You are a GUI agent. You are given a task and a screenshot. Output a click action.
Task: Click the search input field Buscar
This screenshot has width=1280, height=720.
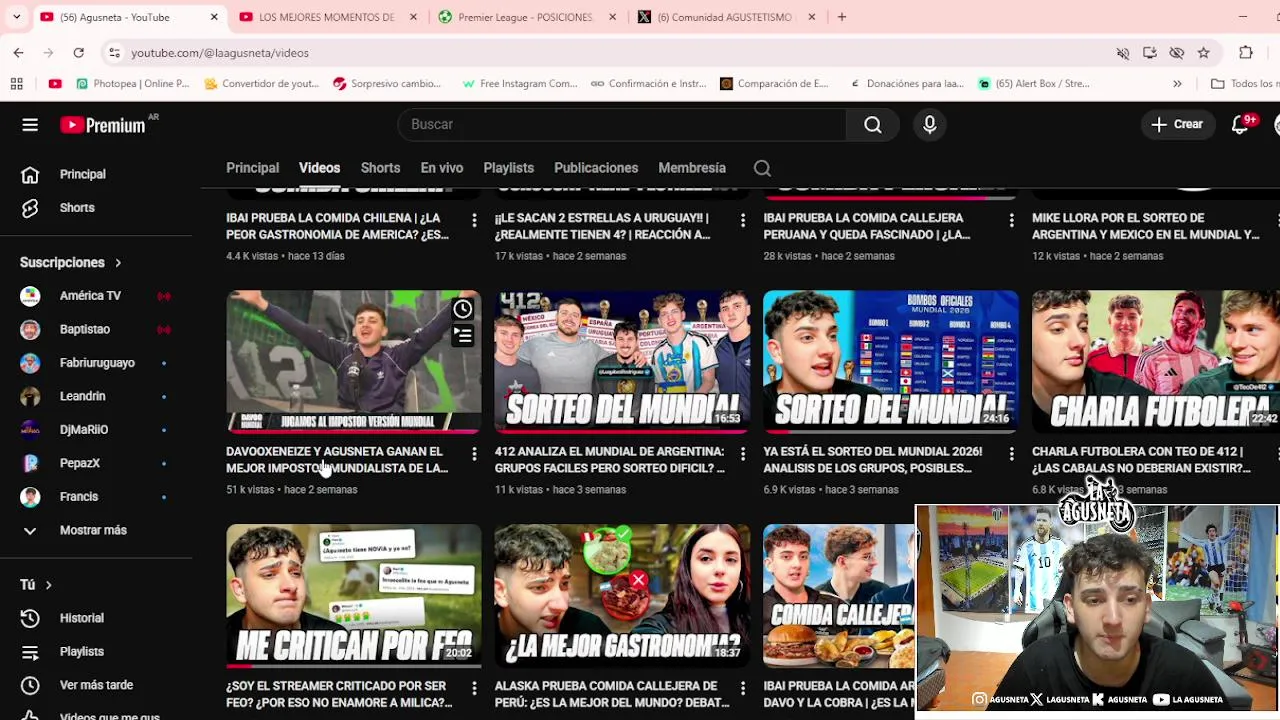click(x=622, y=124)
